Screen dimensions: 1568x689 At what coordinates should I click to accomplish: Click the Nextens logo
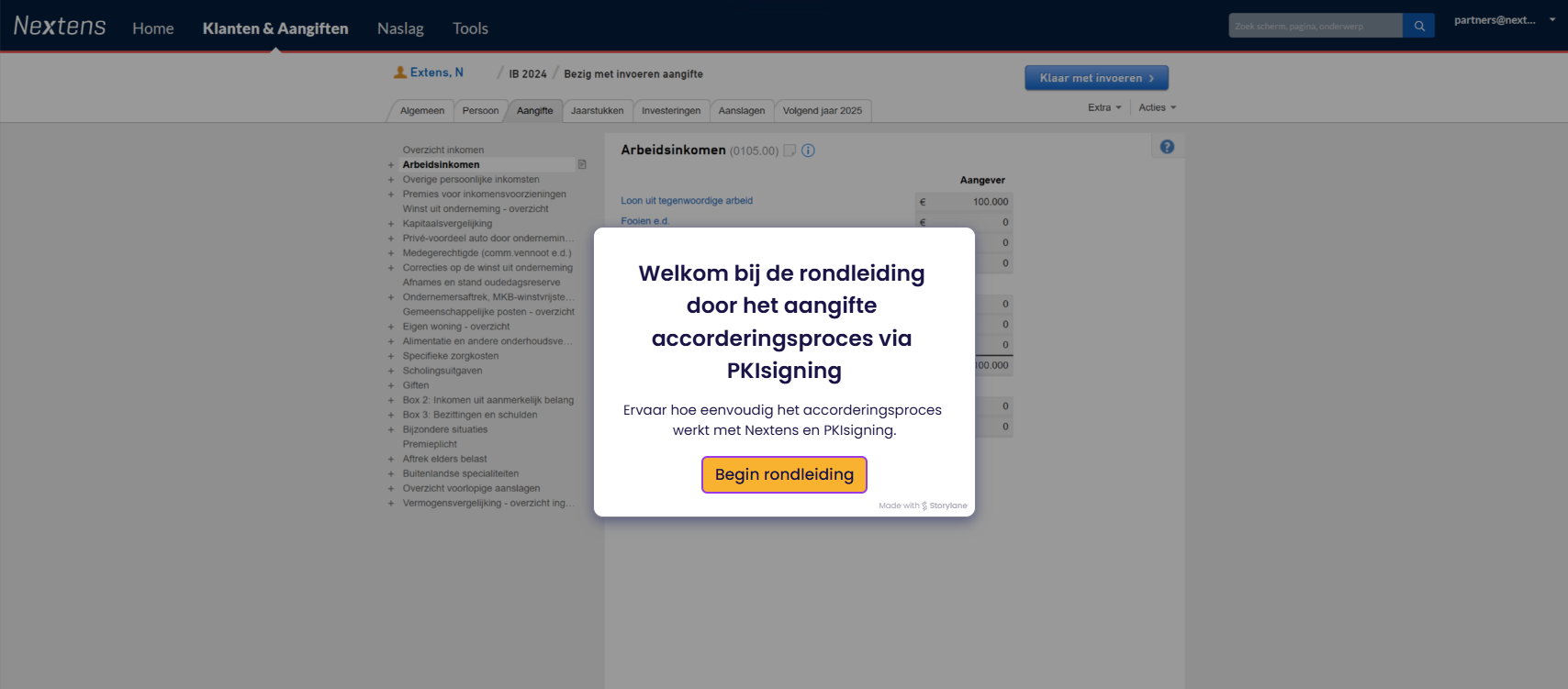(x=60, y=27)
